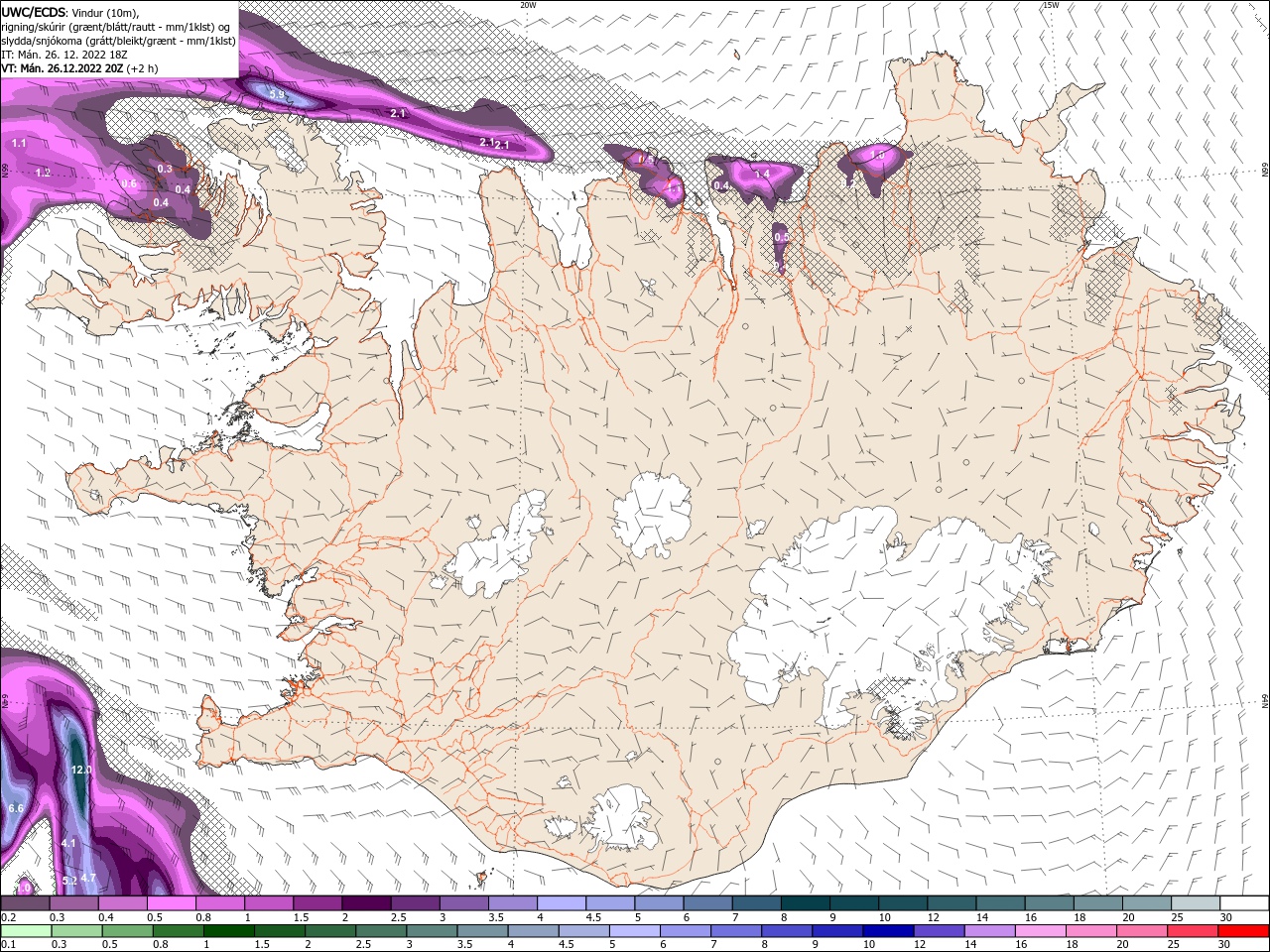This screenshot has height=952, width=1270.
Task: Click the 'rigning/skúrir' legend description line
Action: (117, 27)
